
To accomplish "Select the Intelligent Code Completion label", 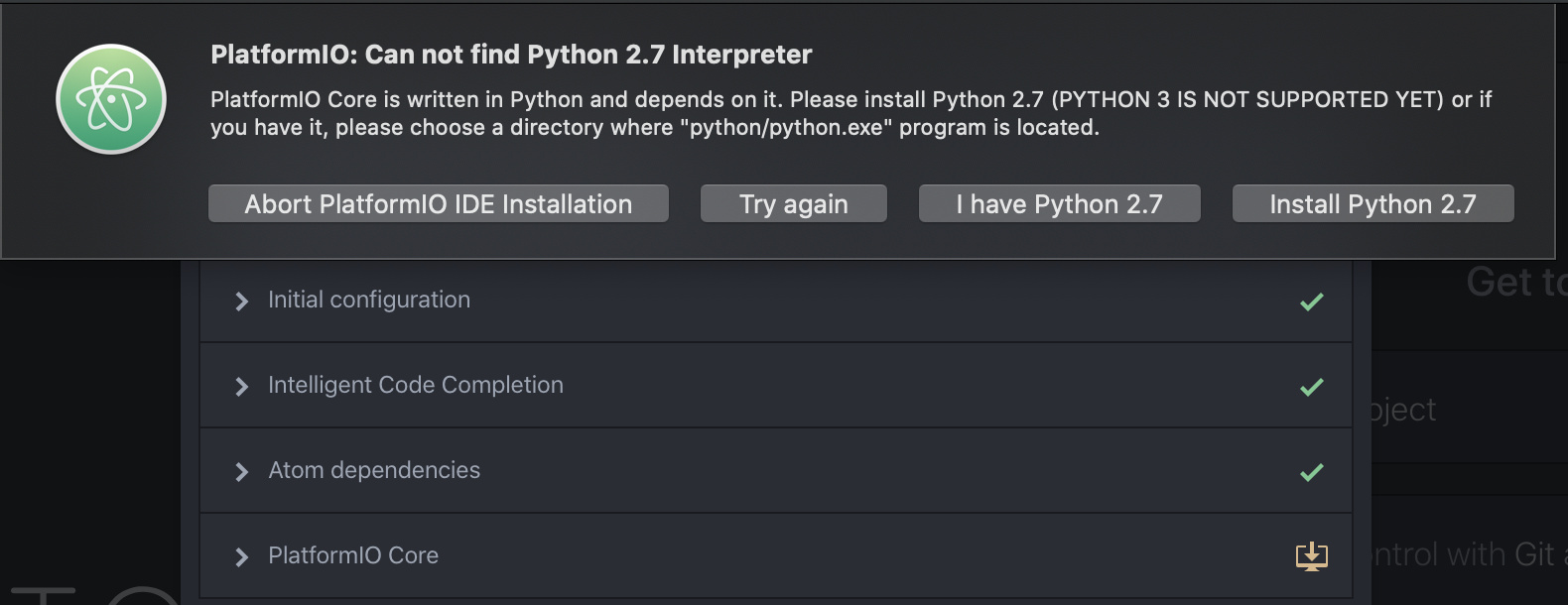I will click(x=415, y=385).
